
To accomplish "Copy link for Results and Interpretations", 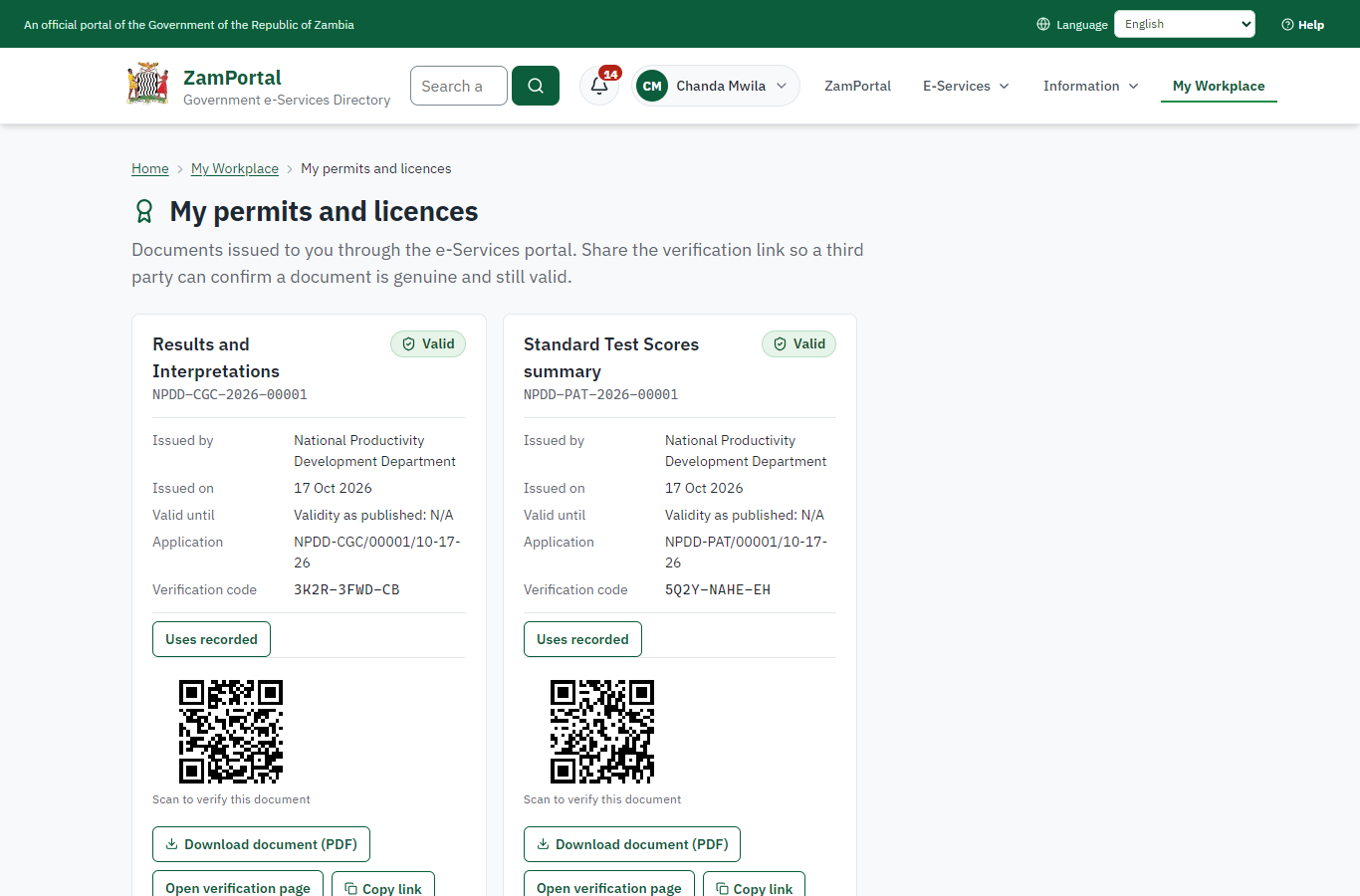I will 383,884.
